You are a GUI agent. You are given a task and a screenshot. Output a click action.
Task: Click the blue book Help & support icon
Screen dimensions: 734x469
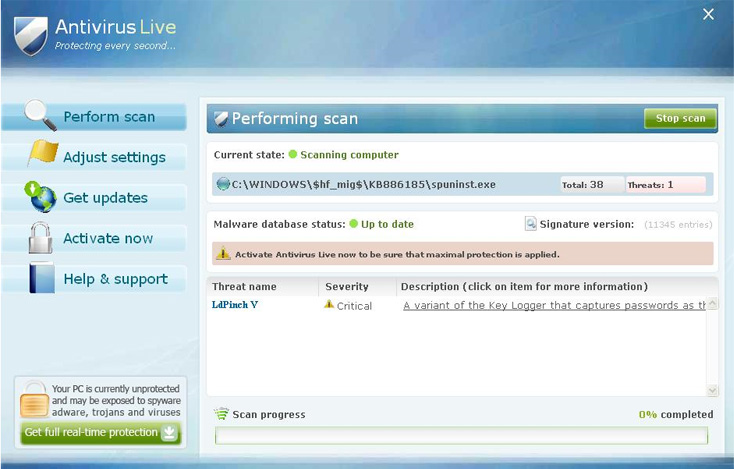tap(42, 278)
